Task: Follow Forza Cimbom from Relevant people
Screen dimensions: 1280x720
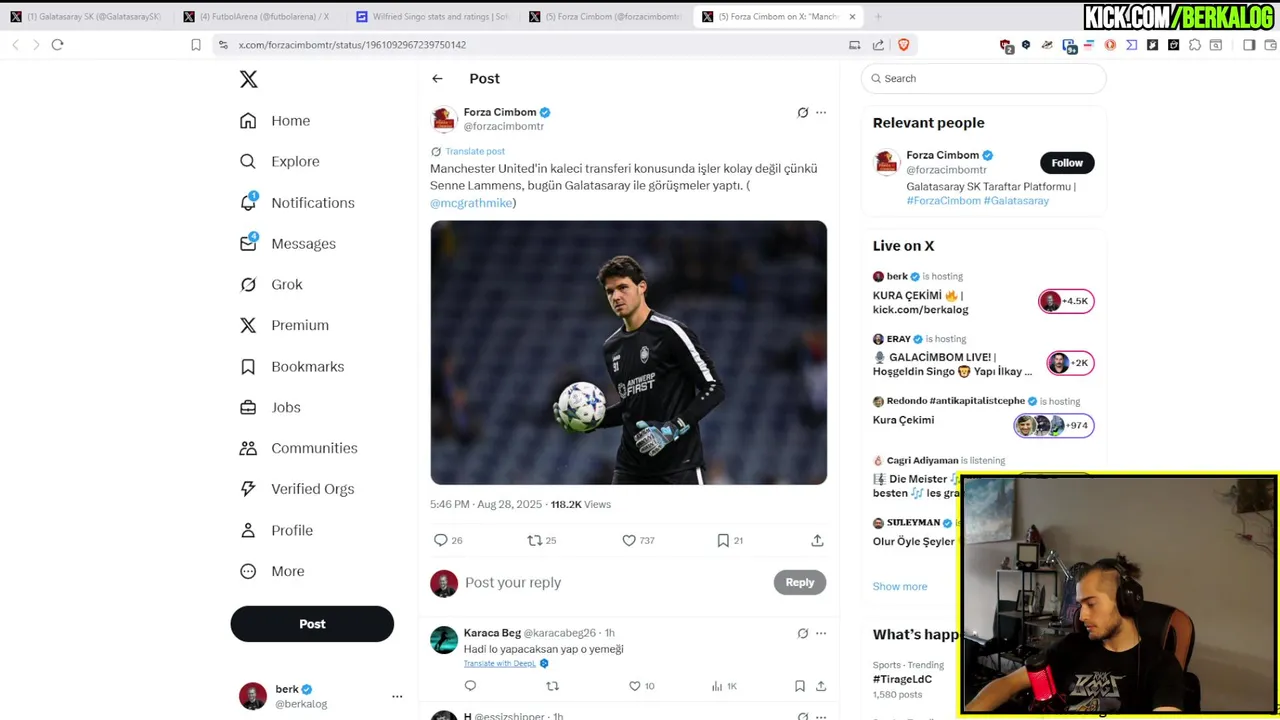Action: 1067,163
